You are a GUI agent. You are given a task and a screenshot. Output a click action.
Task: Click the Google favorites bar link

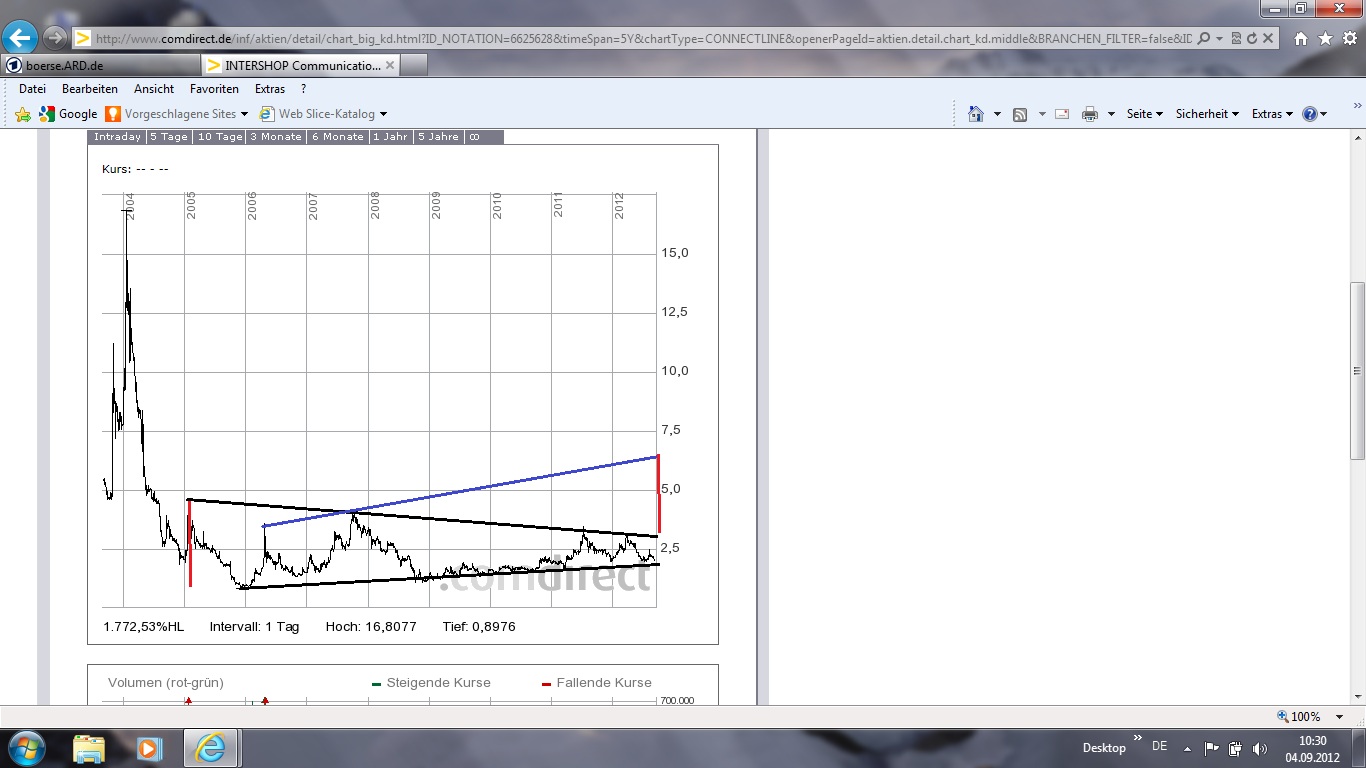pyautogui.click(x=68, y=114)
